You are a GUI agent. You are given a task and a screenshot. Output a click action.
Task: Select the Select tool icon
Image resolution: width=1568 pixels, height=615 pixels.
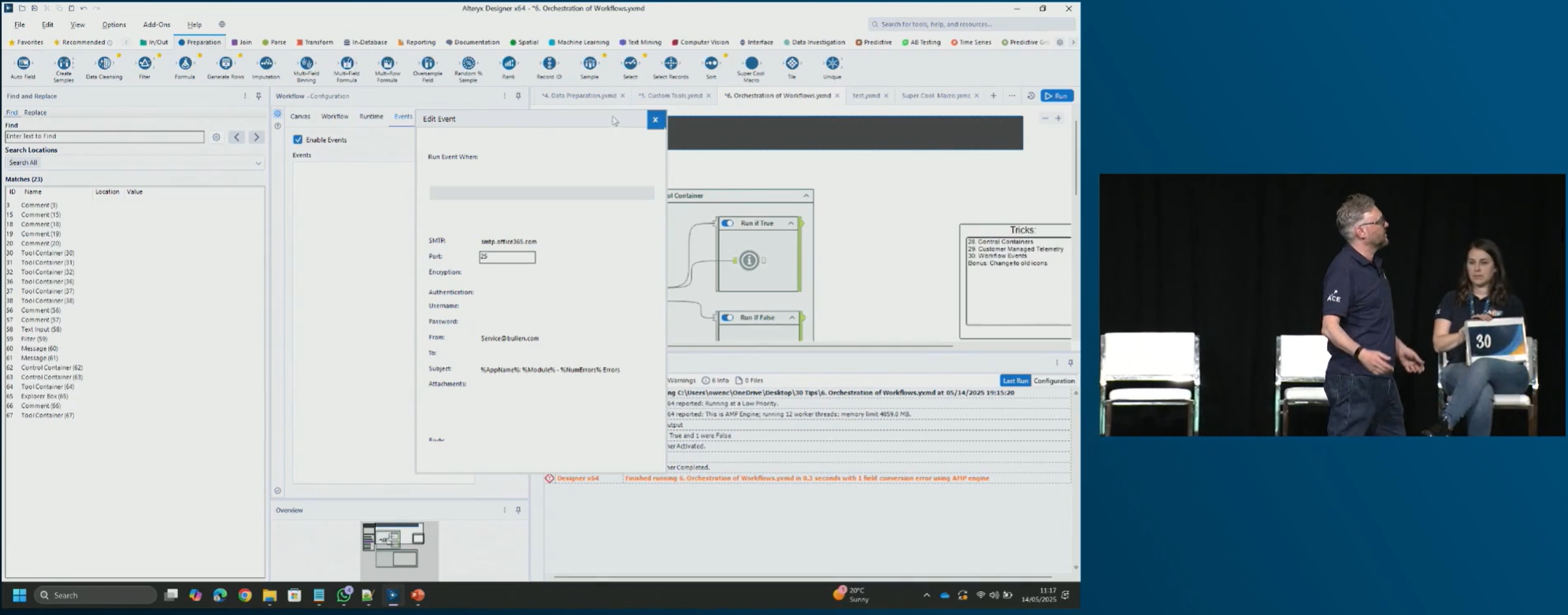pos(630,63)
